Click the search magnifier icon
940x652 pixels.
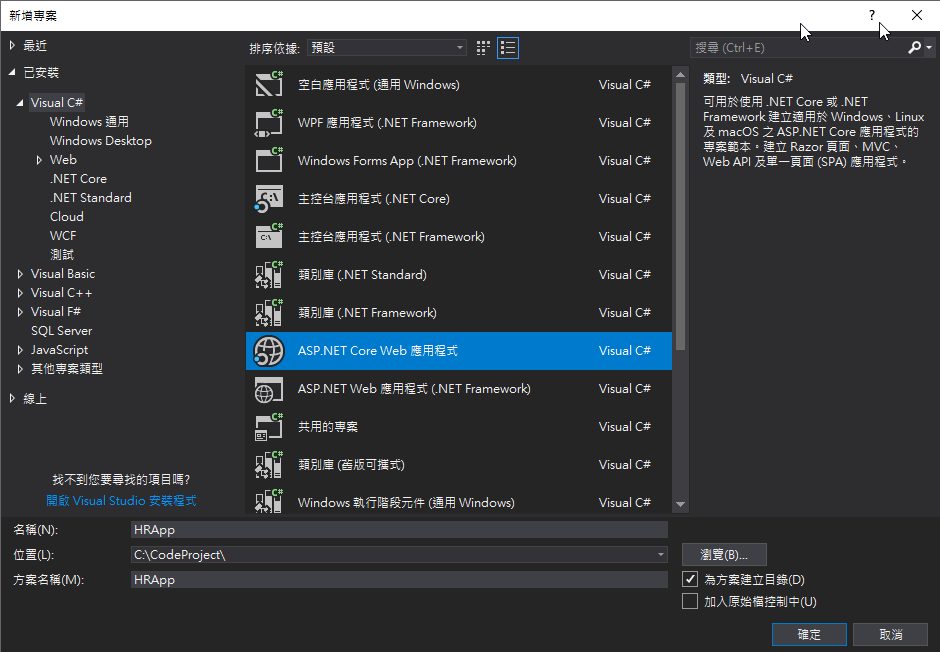pyautogui.click(x=914, y=47)
